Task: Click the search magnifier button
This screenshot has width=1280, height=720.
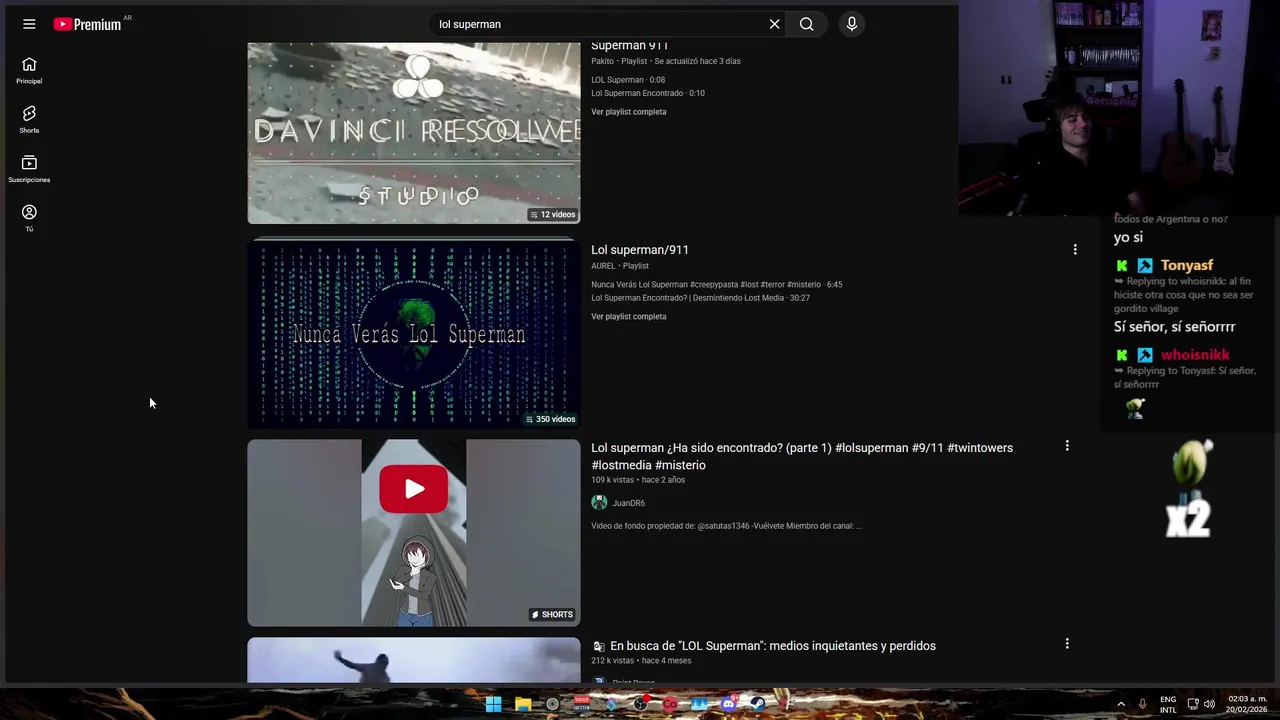Action: [x=806, y=24]
